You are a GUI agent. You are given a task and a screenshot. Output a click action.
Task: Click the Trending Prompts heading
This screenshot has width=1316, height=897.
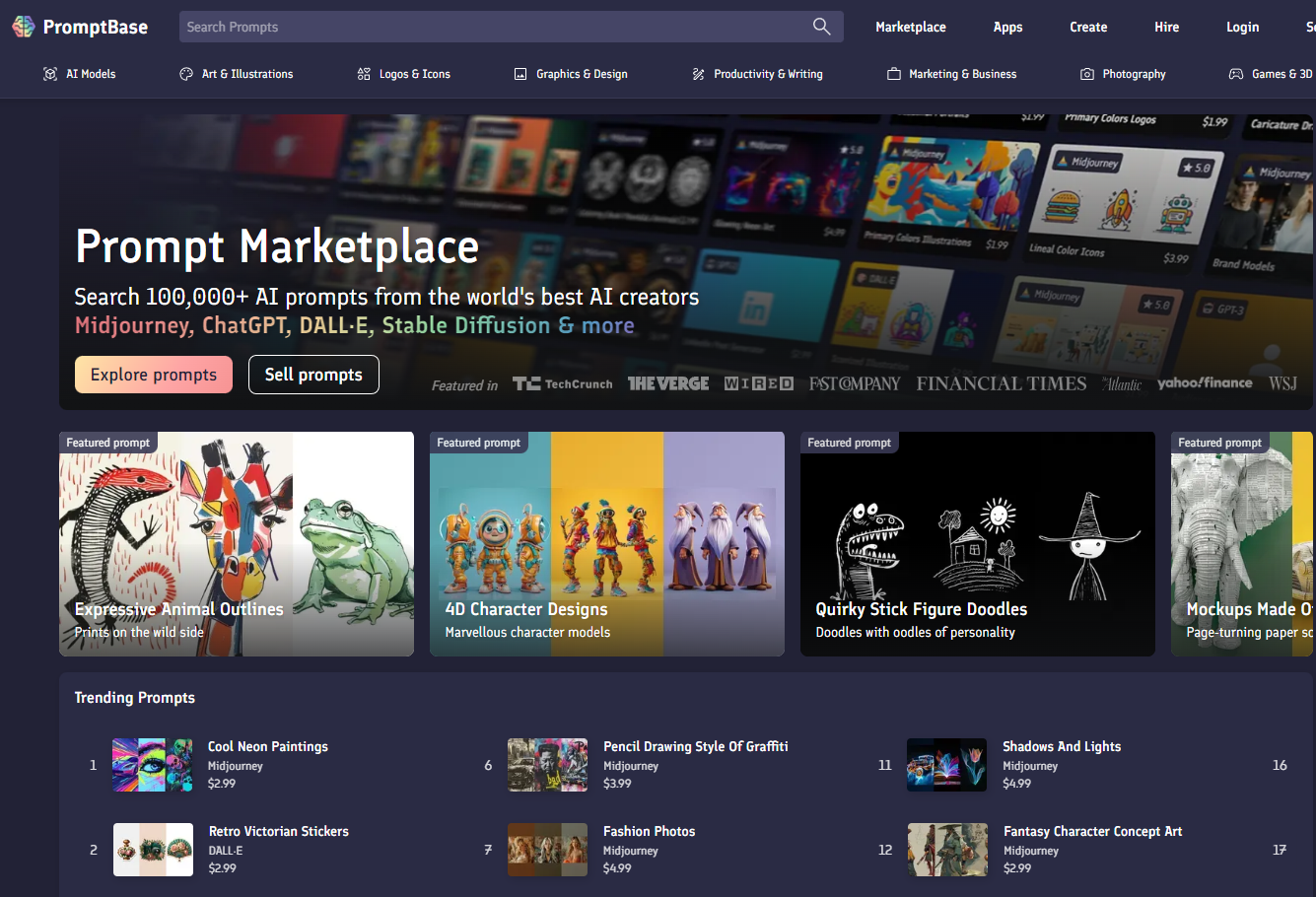point(135,697)
